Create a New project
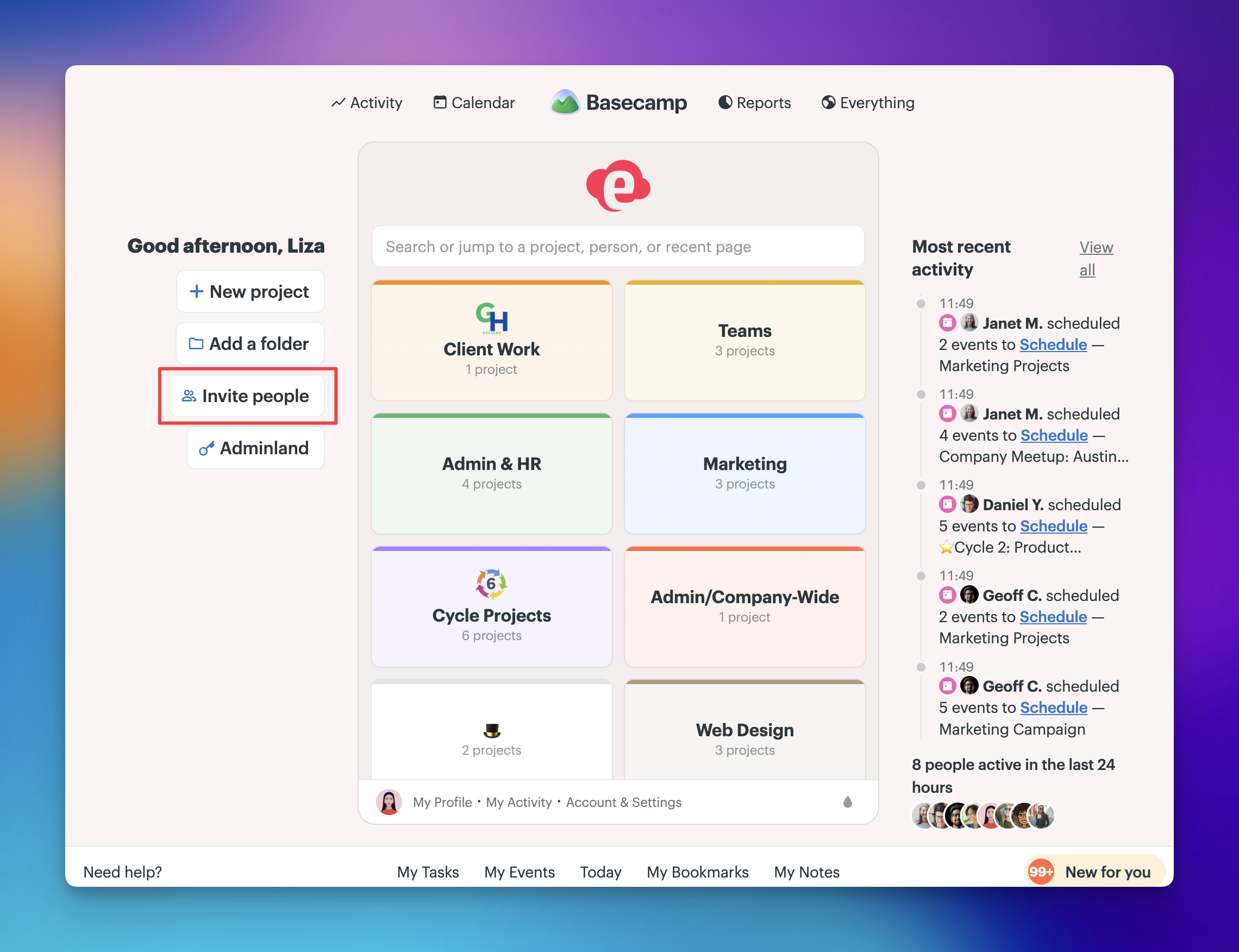The image size is (1239, 952). click(250, 291)
